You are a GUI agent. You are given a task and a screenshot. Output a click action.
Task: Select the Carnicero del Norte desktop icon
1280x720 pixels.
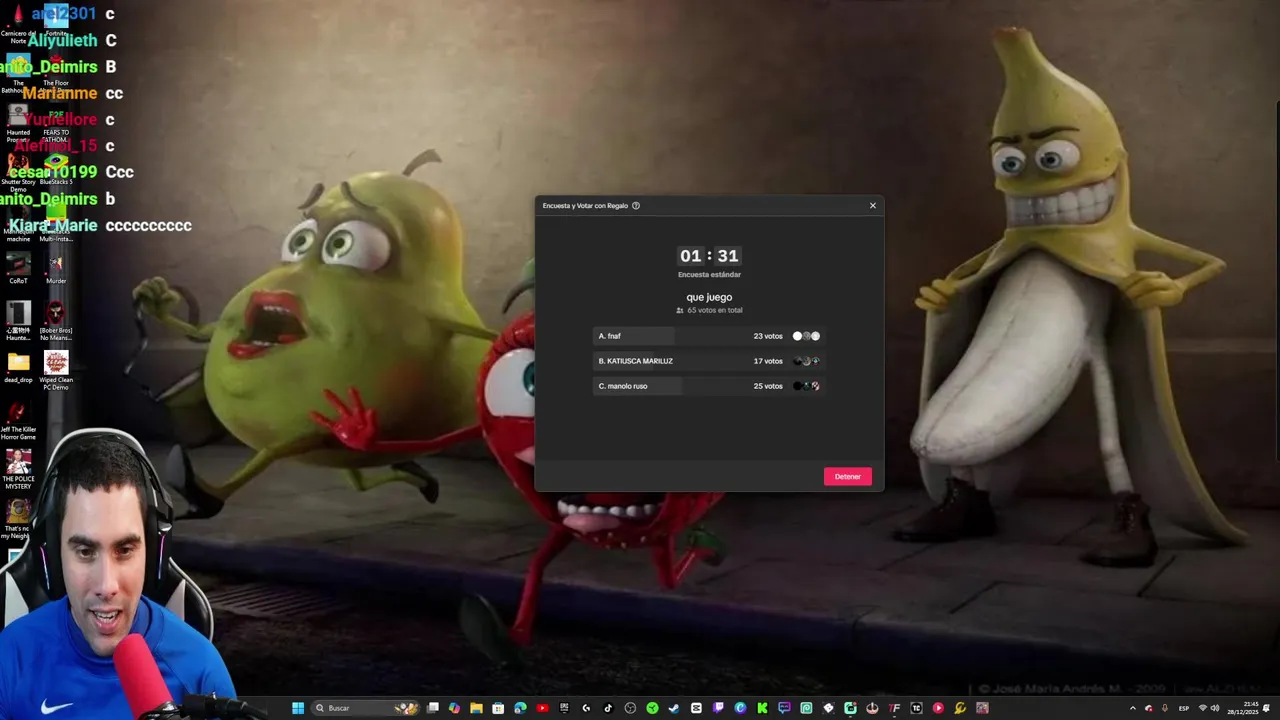coord(18,24)
